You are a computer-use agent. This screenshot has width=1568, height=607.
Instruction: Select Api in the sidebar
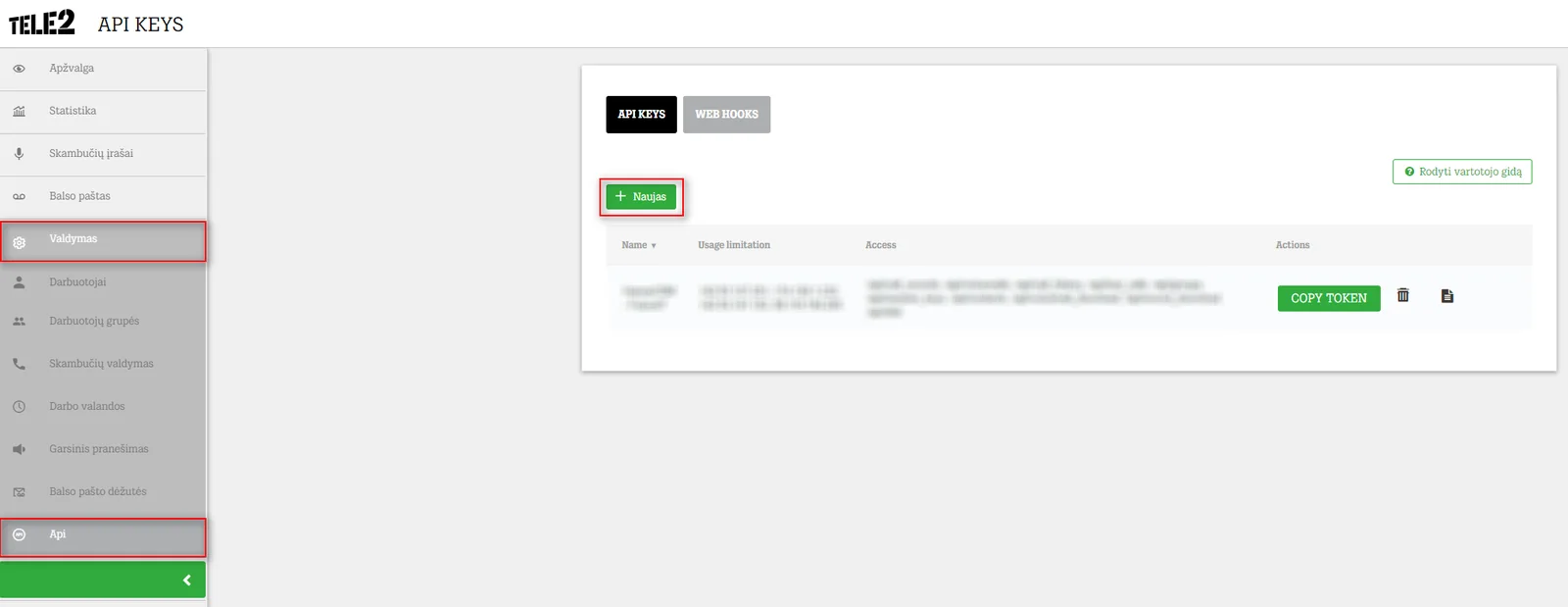pos(103,536)
